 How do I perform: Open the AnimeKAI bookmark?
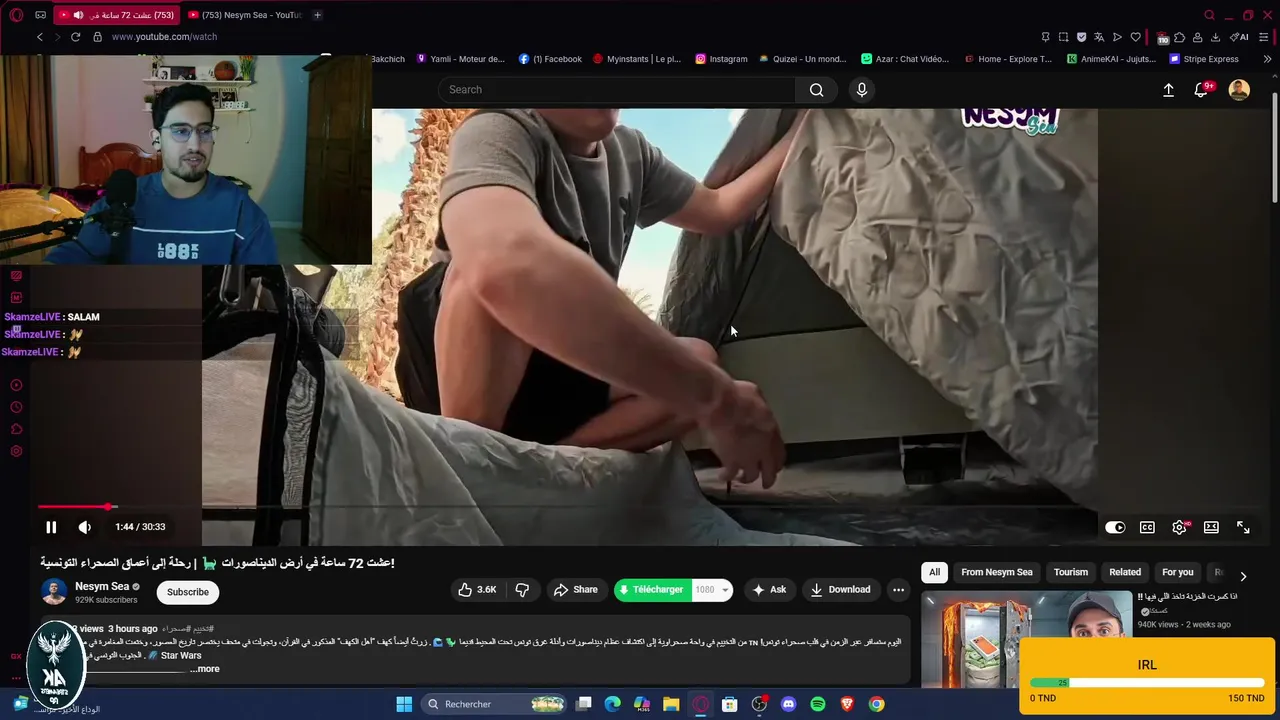click(1111, 59)
